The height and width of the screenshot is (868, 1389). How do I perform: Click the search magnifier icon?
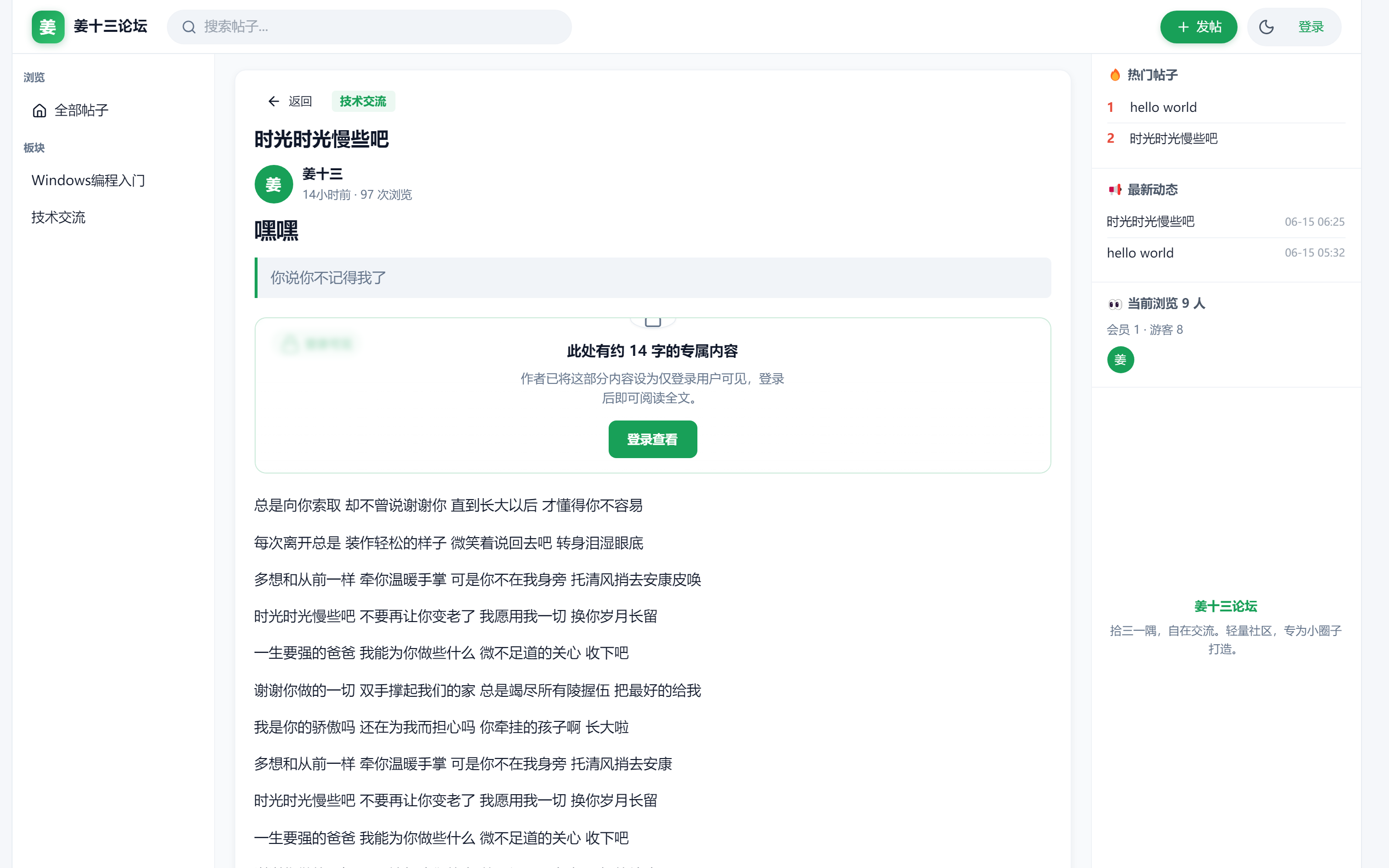pyautogui.click(x=189, y=27)
